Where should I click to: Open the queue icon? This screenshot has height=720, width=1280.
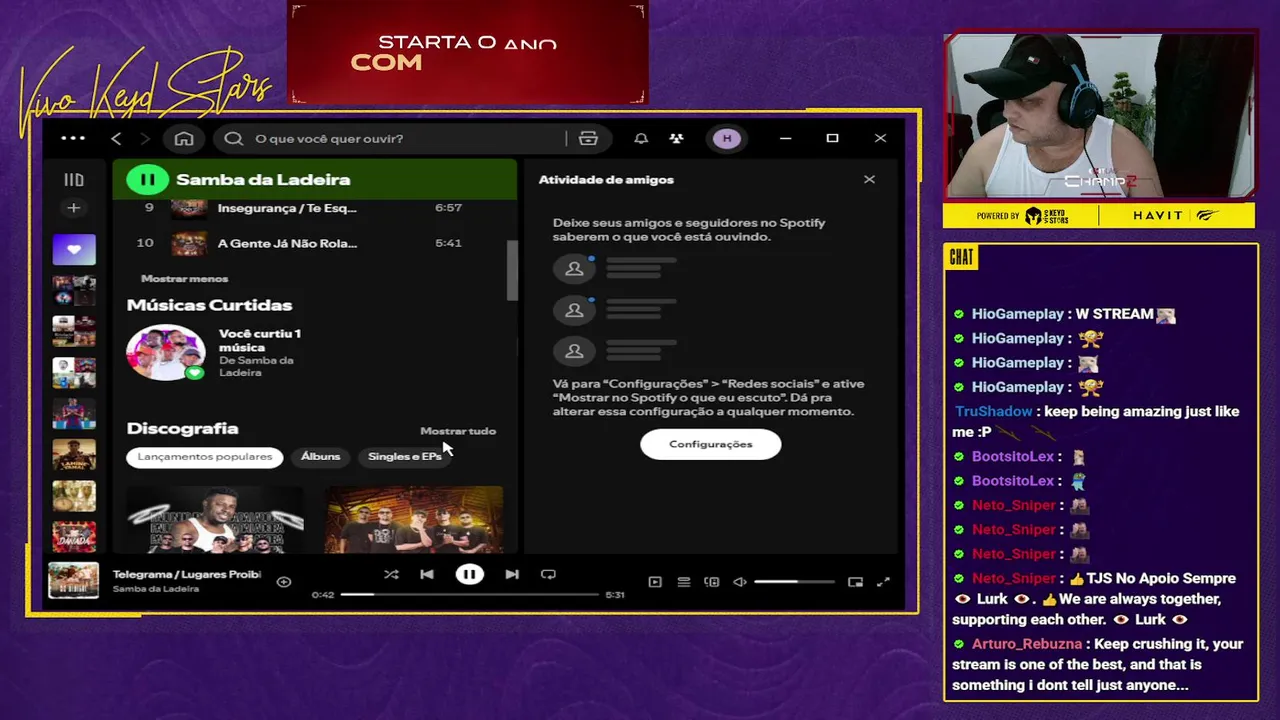[x=684, y=582]
